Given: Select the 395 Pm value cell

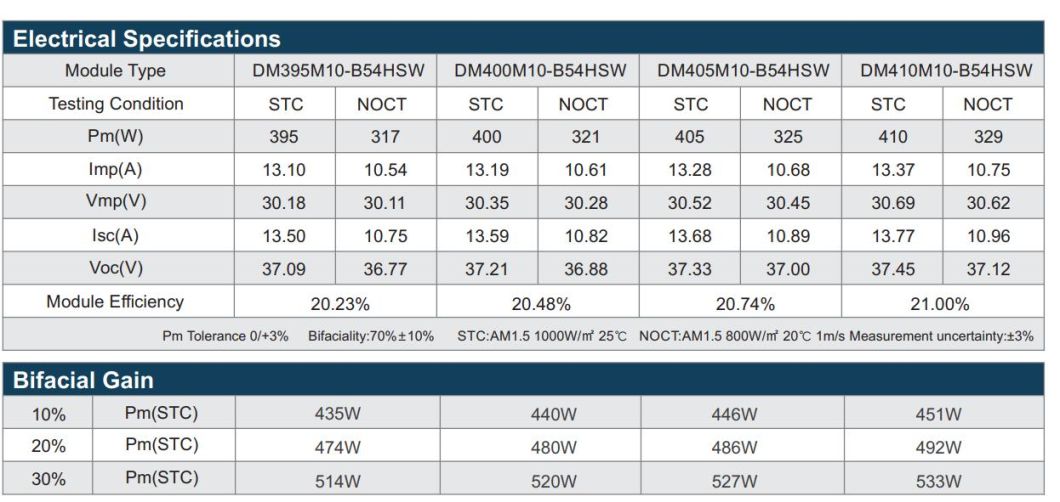Looking at the screenshot, I should point(285,137).
